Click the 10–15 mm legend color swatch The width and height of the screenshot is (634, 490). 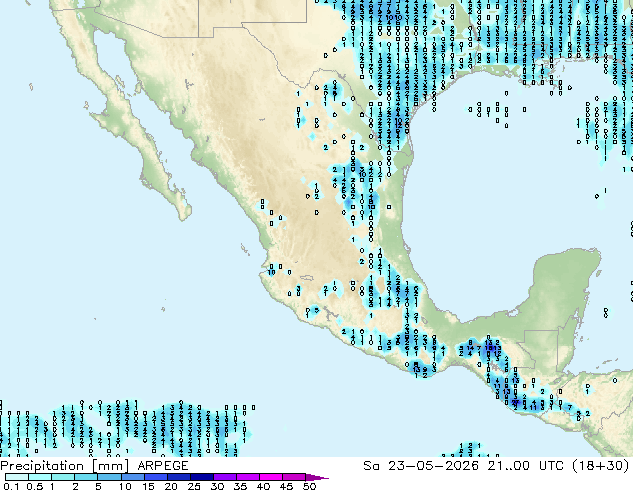(x=132, y=477)
